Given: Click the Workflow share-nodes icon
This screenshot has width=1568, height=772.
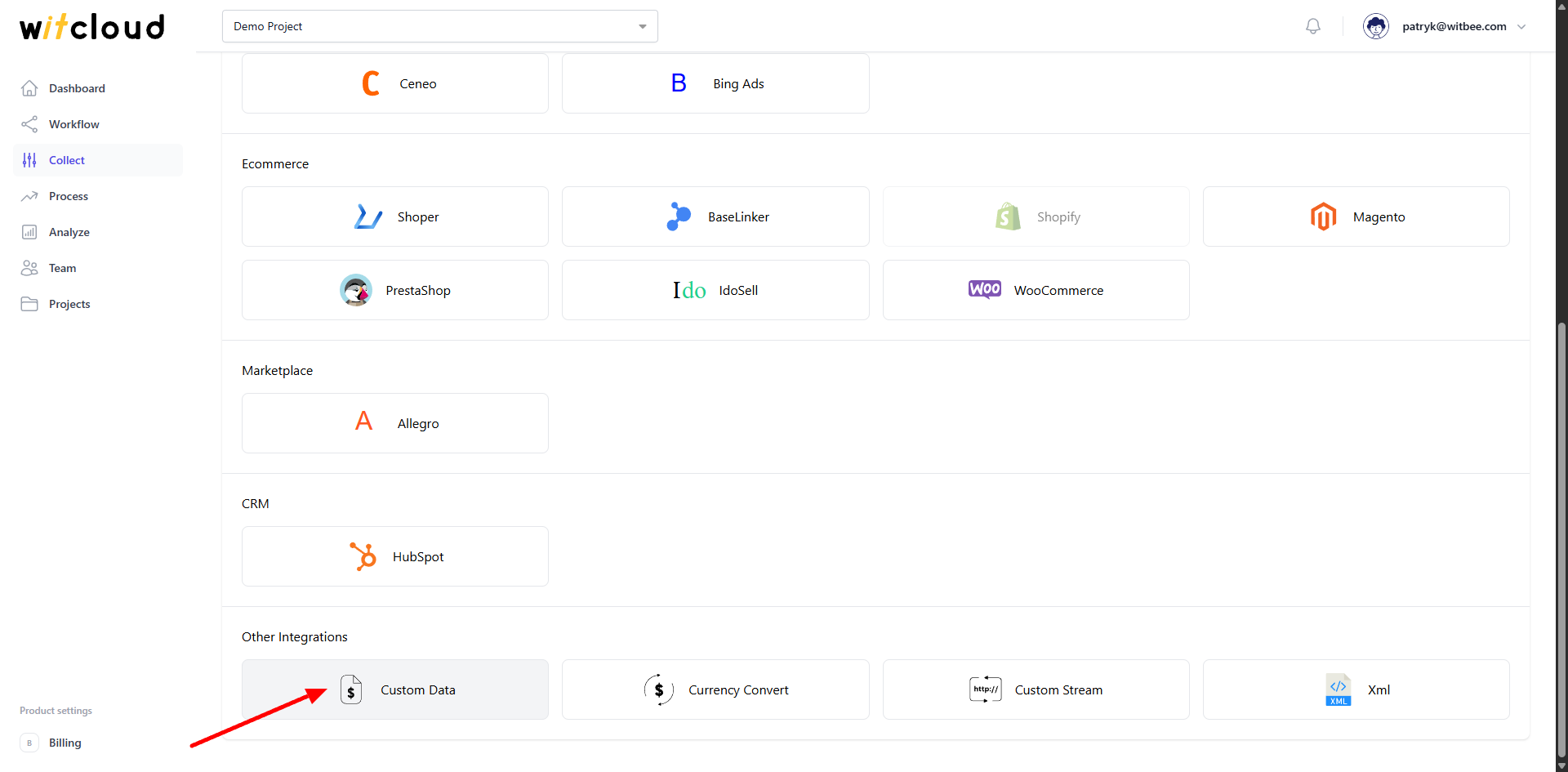Looking at the screenshot, I should (29, 124).
